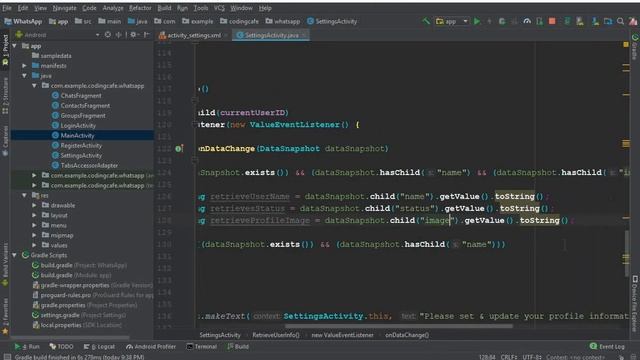Toggle the Run tool window
The height and width of the screenshot is (360, 640).
(x=27, y=347)
